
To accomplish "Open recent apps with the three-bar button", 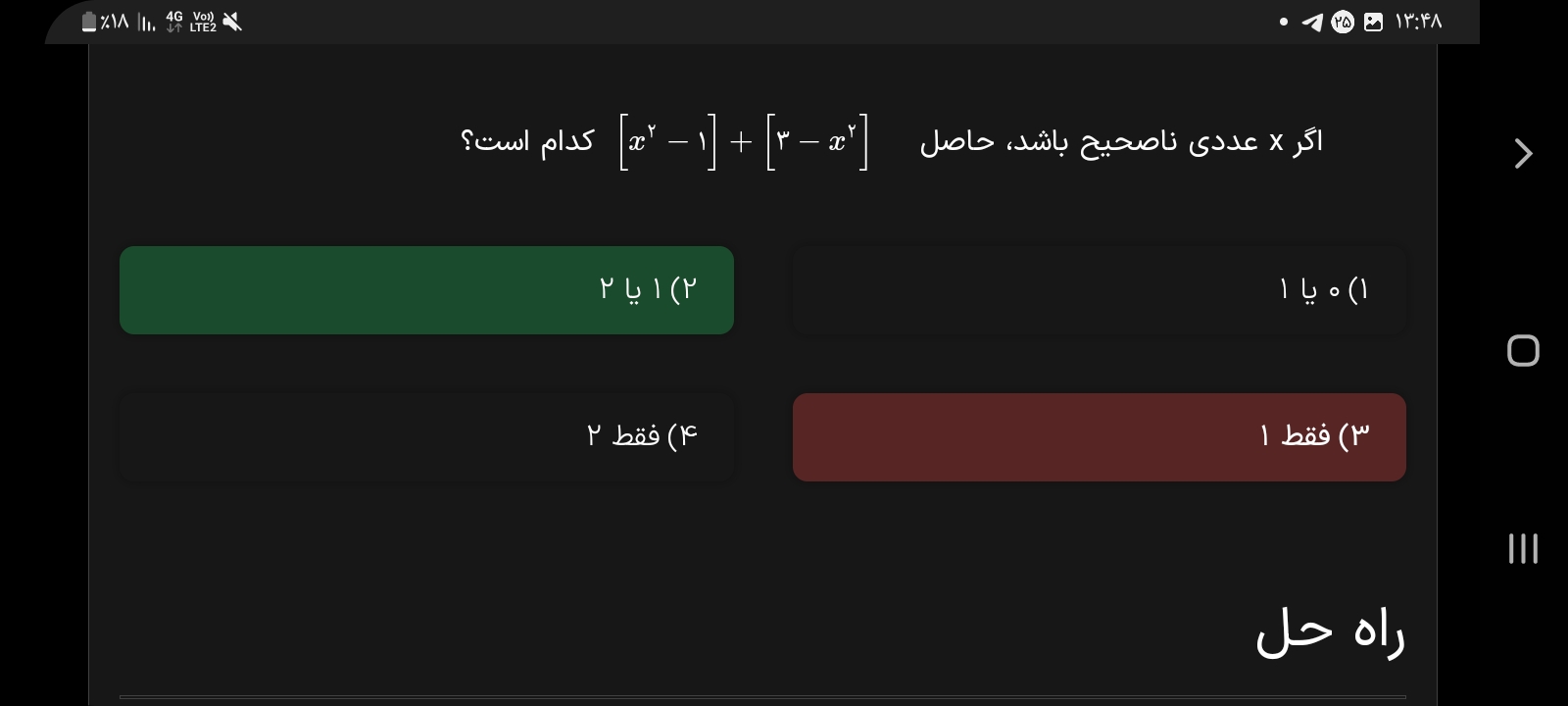I will pos(1523,548).
